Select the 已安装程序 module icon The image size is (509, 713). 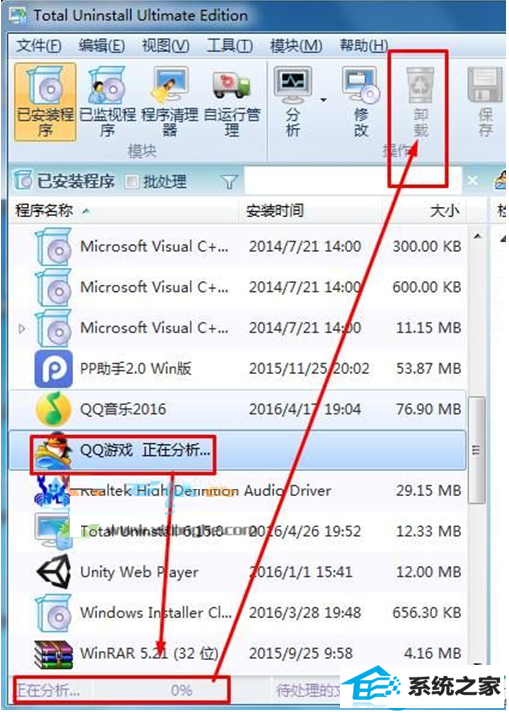tap(45, 102)
